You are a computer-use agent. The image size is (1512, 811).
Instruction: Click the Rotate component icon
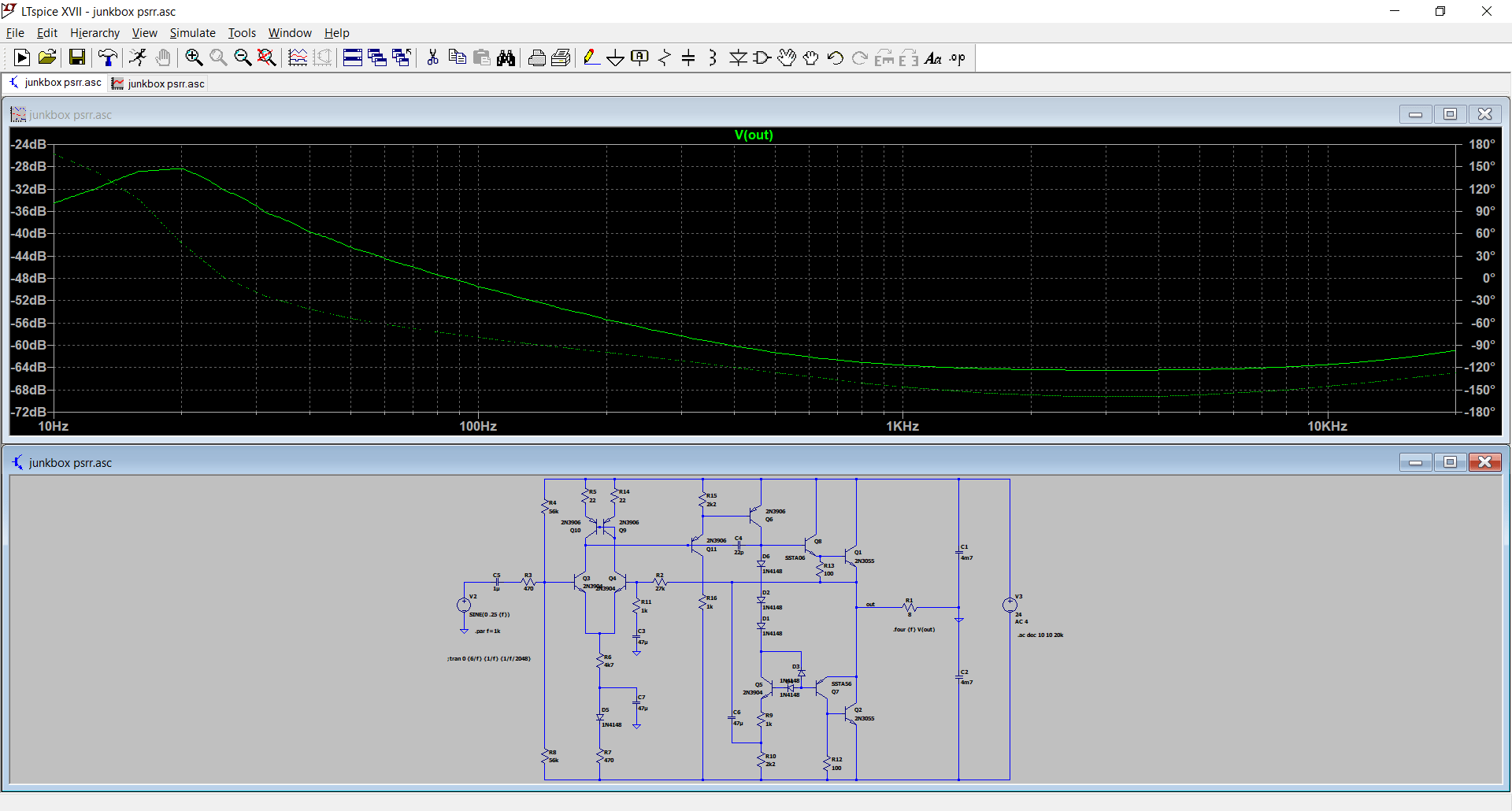(x=884, y=57)
